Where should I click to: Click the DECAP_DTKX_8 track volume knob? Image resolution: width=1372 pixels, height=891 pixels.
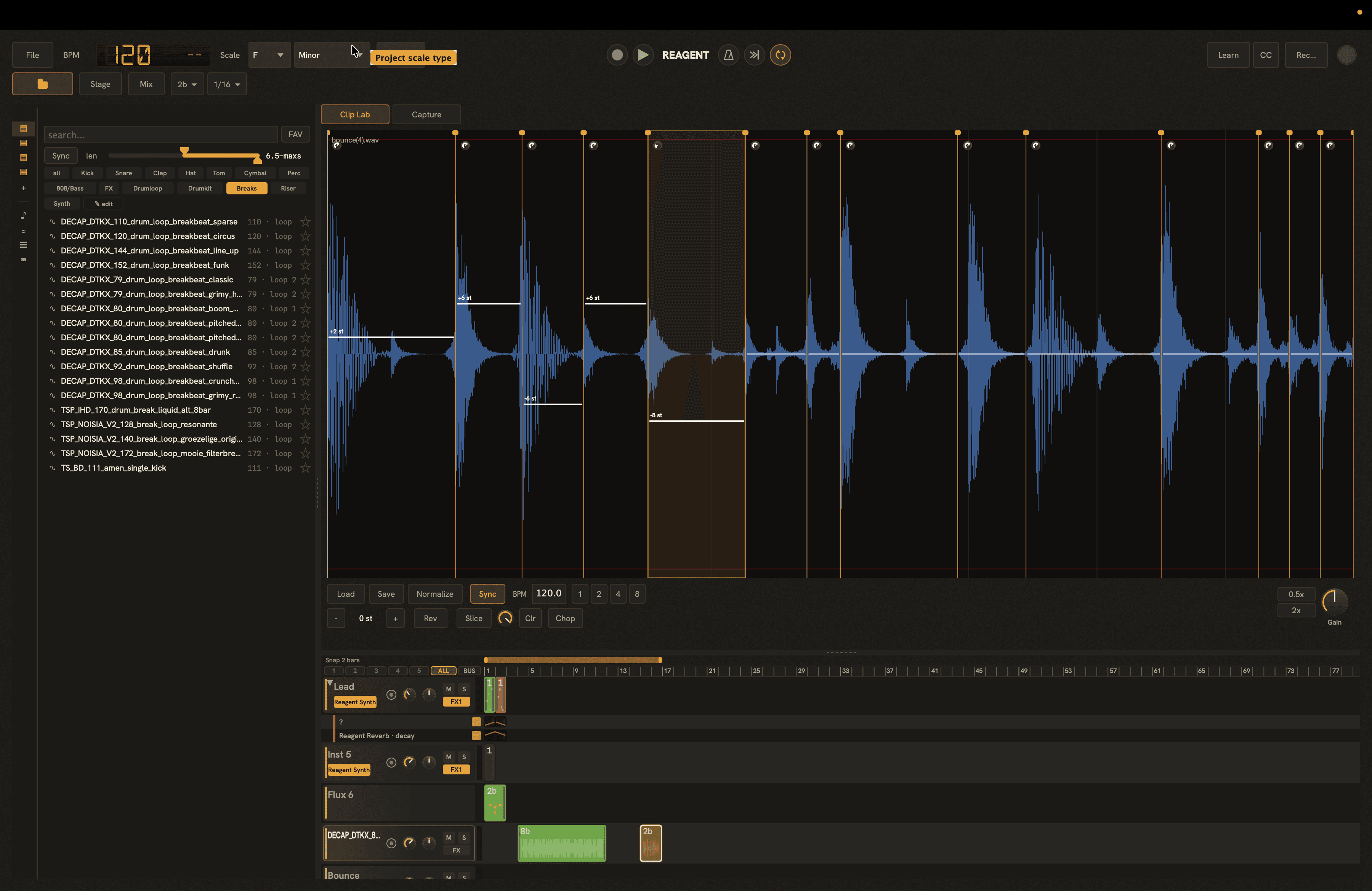click(x=409, y=843)
